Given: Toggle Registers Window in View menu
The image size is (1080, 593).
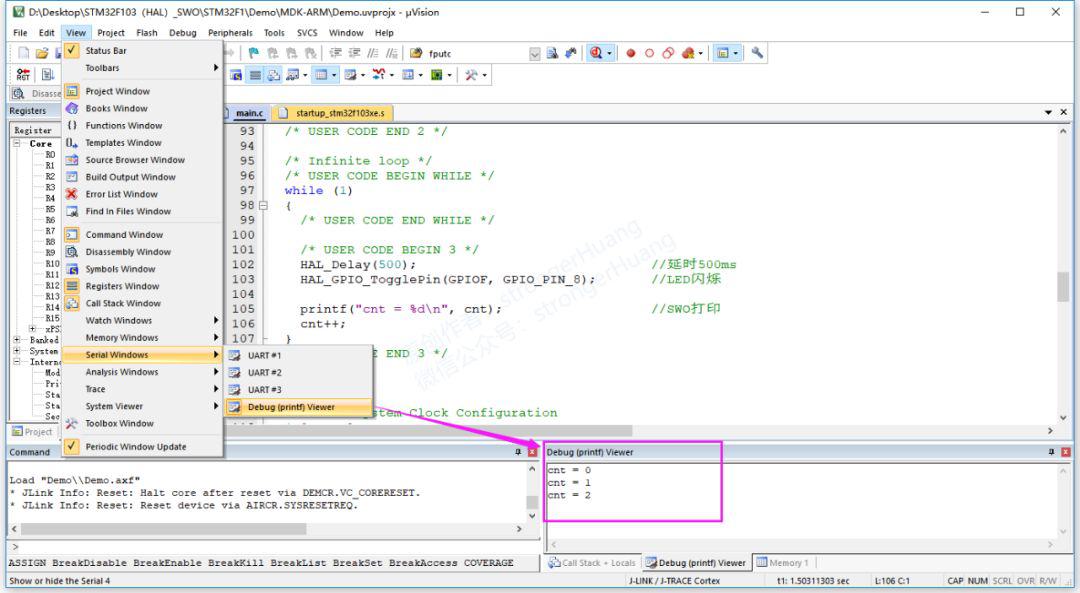Looking at the screenshot, I should pos(143,286).
